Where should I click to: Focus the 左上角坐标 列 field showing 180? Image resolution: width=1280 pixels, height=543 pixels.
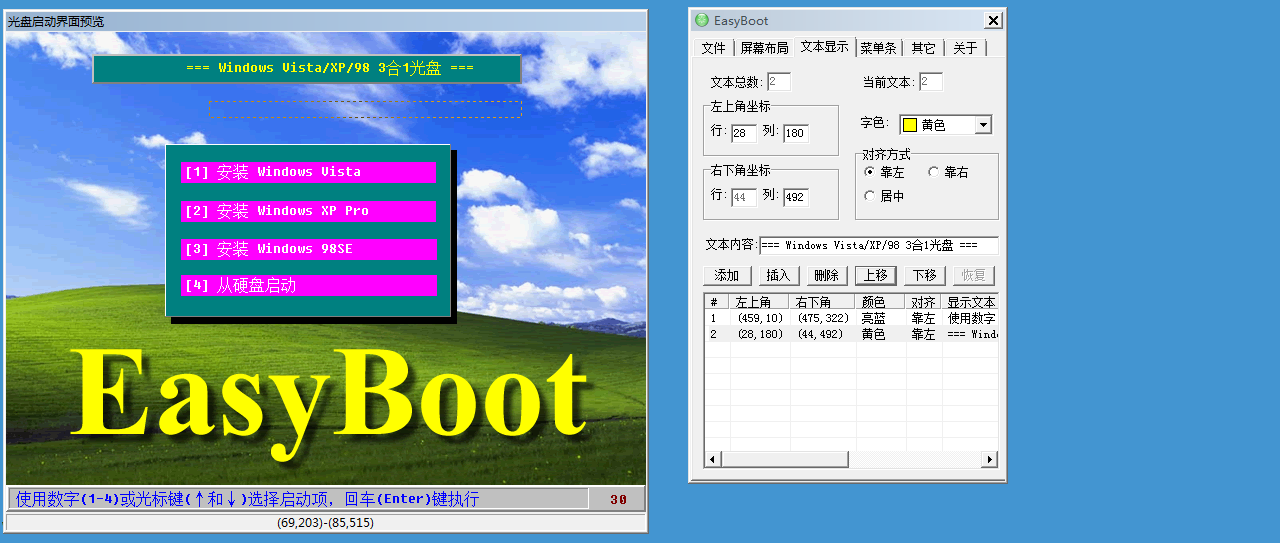tap(796, 133)
